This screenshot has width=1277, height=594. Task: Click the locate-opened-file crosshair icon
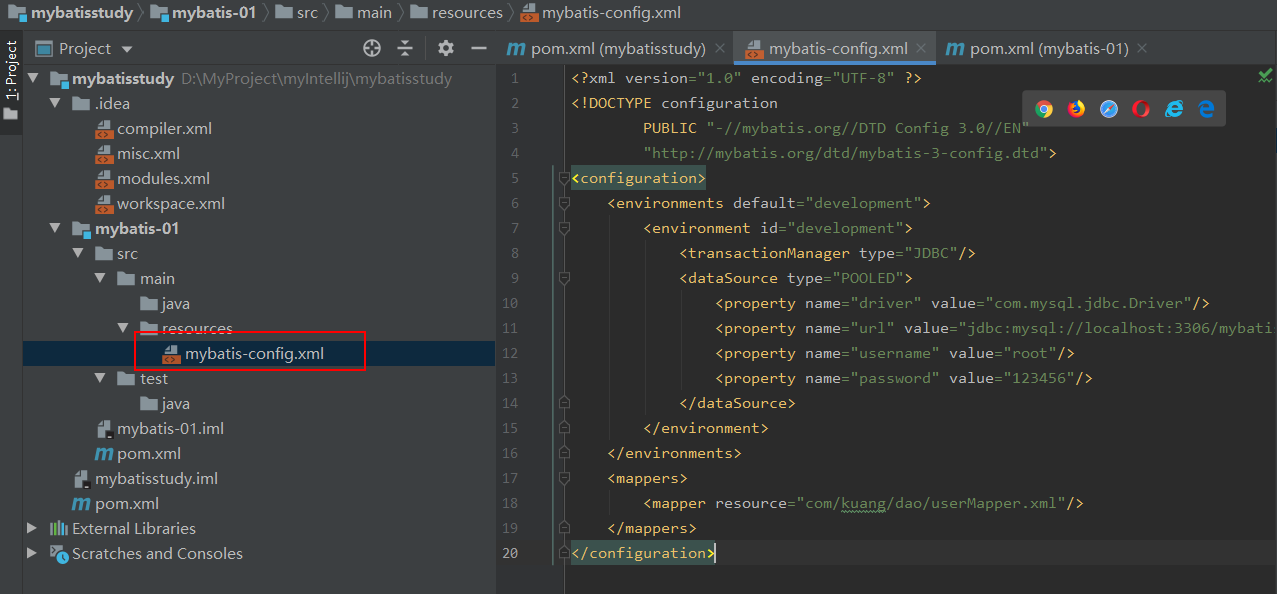(x=372, y=48)
